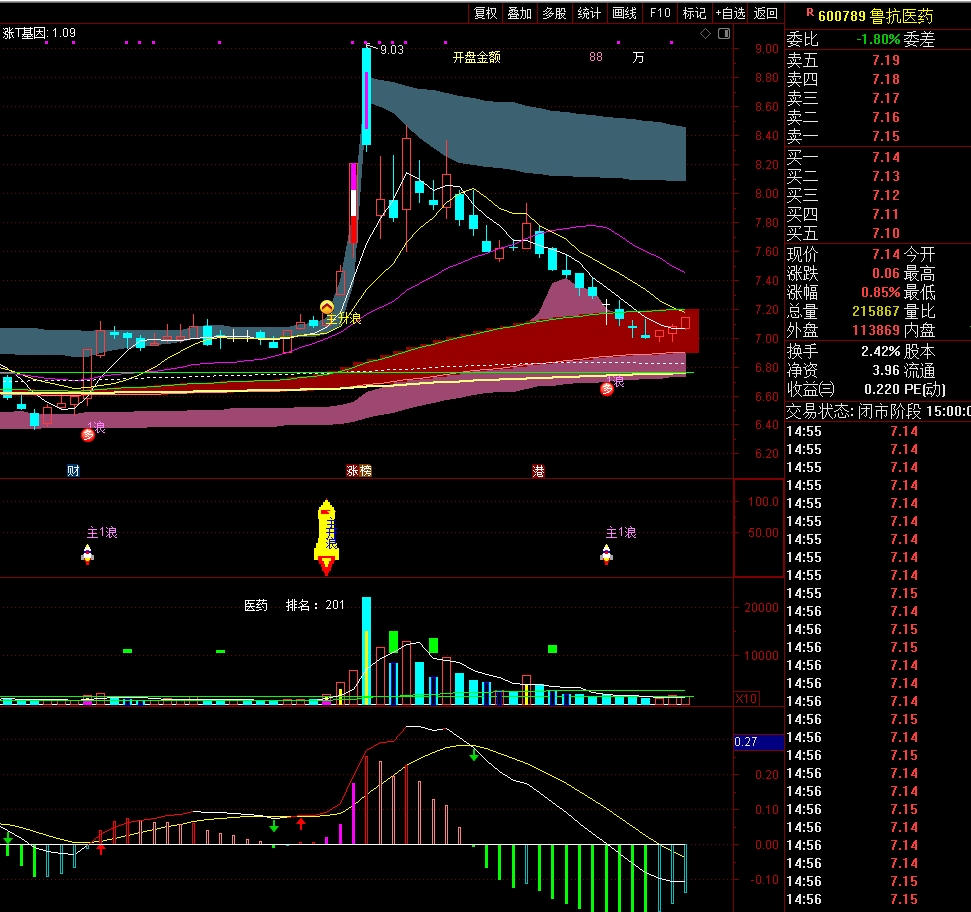
Task: Click 现价 value 7.14
Action: 886,254
